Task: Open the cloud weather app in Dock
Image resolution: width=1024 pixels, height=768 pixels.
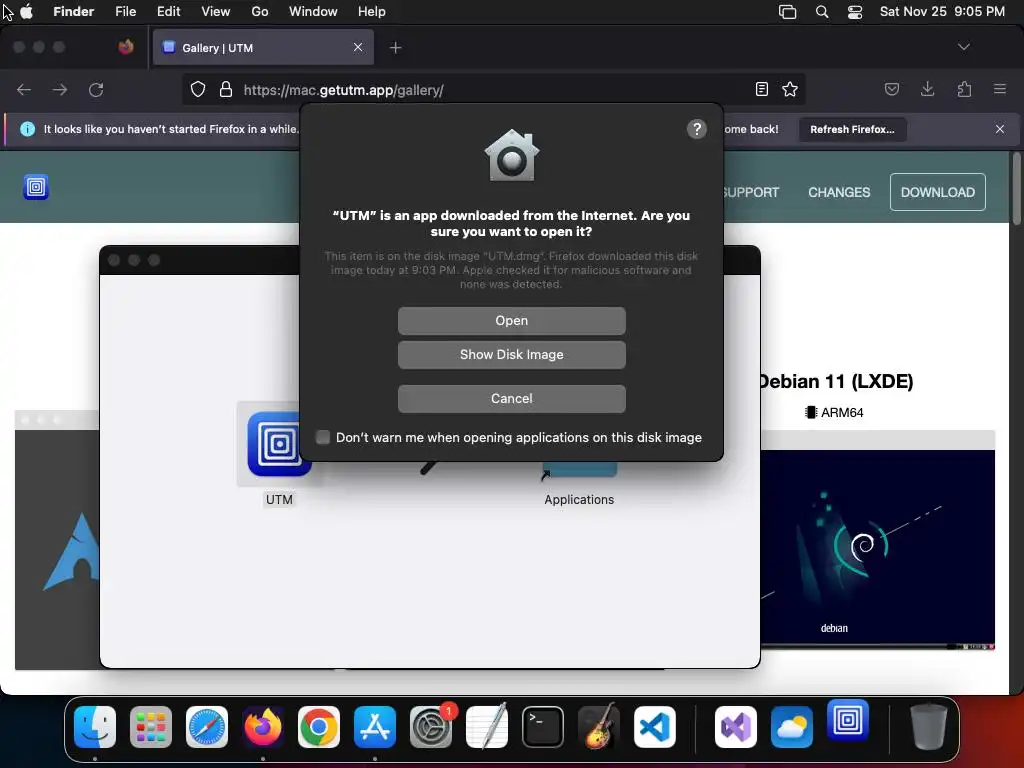Action: coord(792,727)
